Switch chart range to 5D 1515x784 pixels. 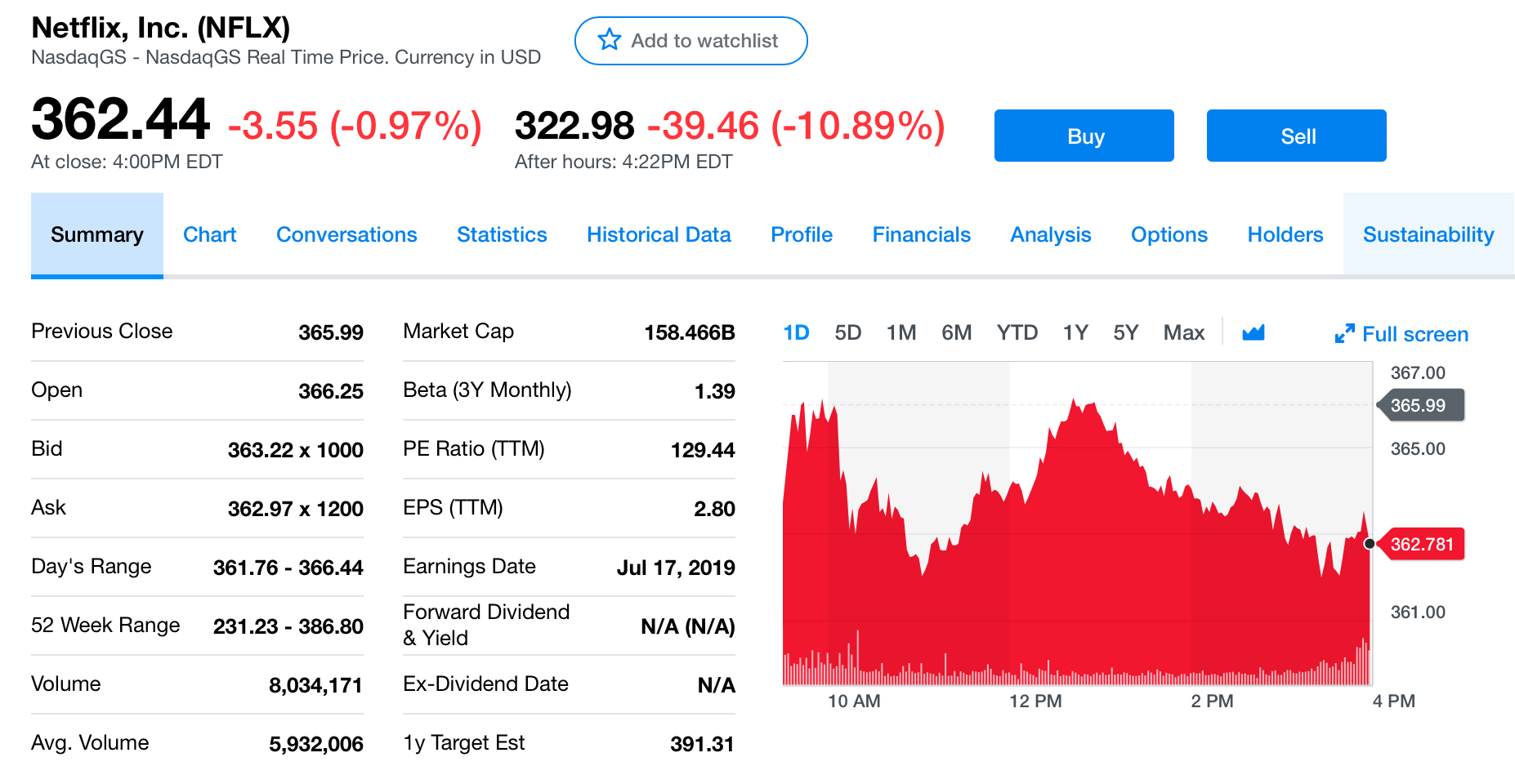pos(847,333)
